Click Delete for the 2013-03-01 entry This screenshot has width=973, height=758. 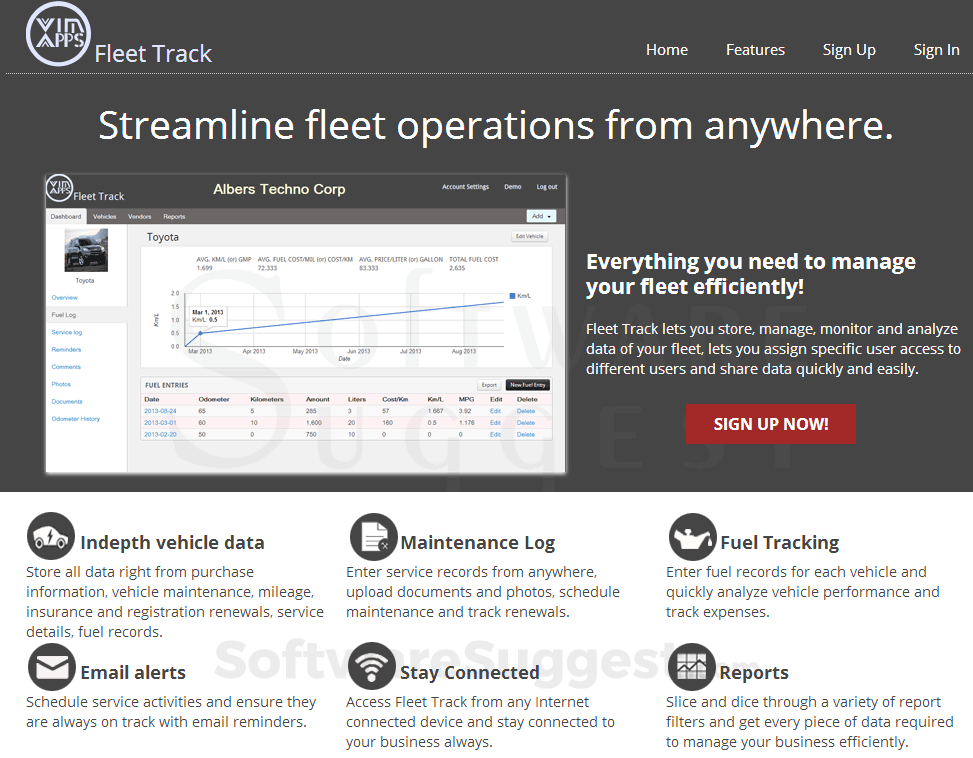526,423
